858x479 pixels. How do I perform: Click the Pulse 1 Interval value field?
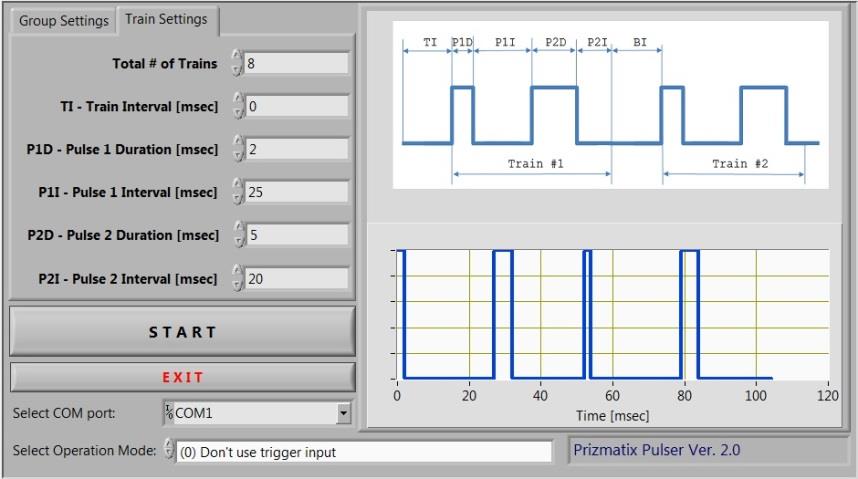[x=296, y=192]
